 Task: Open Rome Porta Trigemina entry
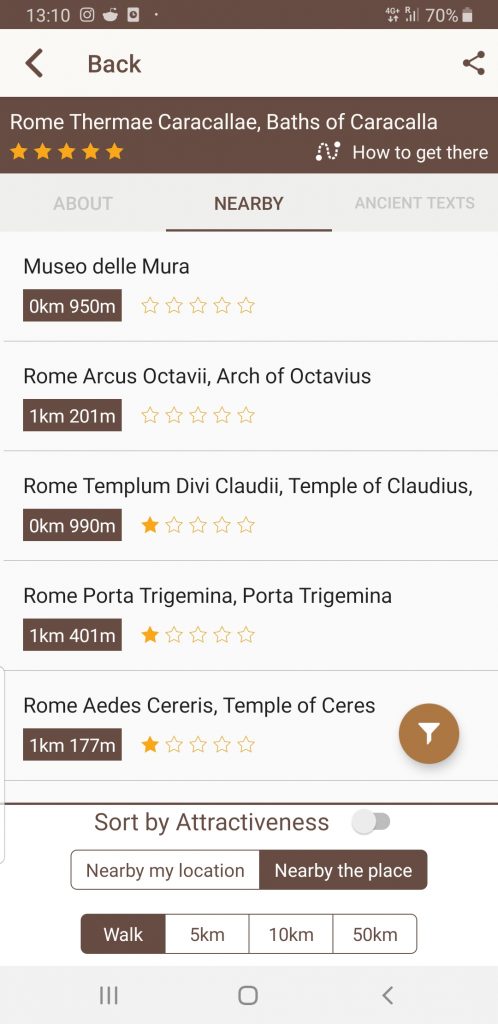click(249, 616)
